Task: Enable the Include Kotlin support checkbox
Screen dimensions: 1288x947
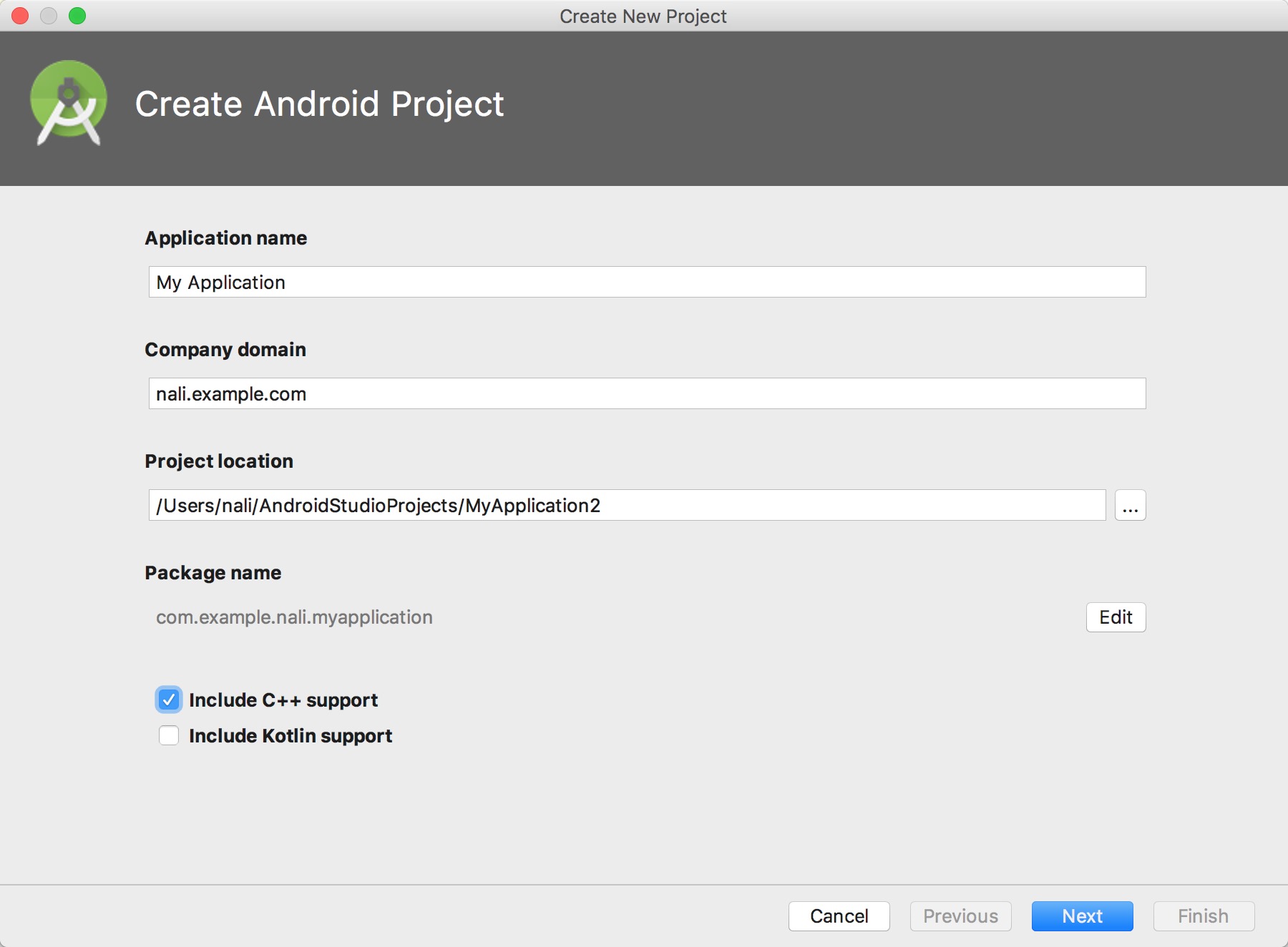Action: 169,735
